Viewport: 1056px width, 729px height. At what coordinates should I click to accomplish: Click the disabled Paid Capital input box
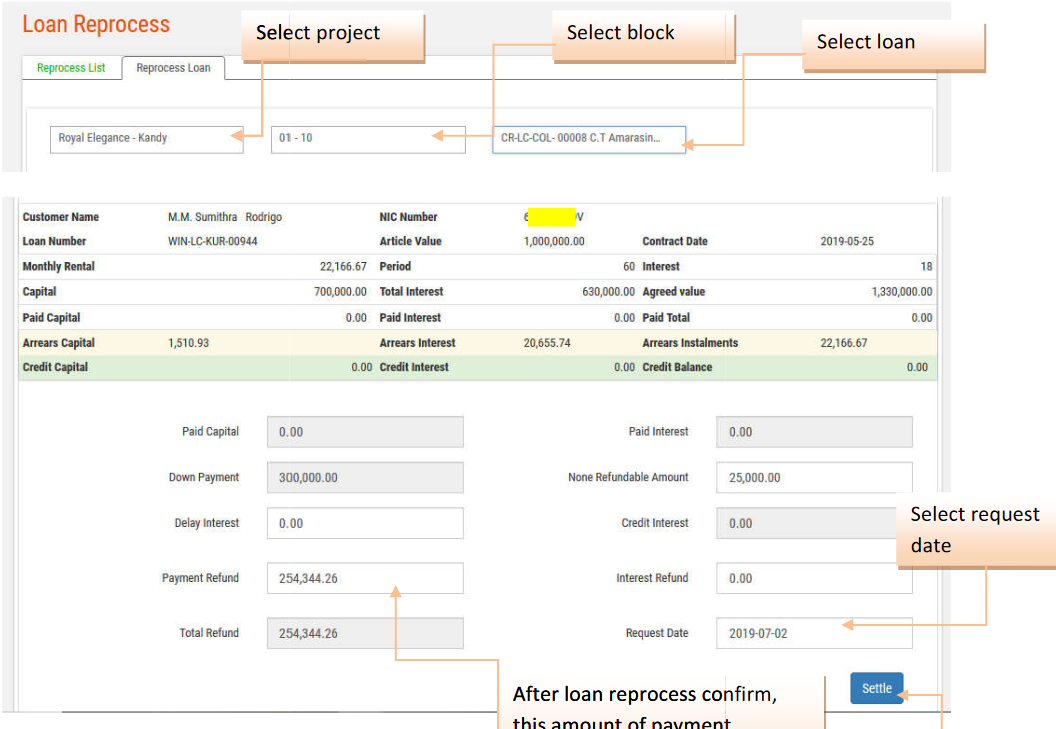[x=365, y=432]
